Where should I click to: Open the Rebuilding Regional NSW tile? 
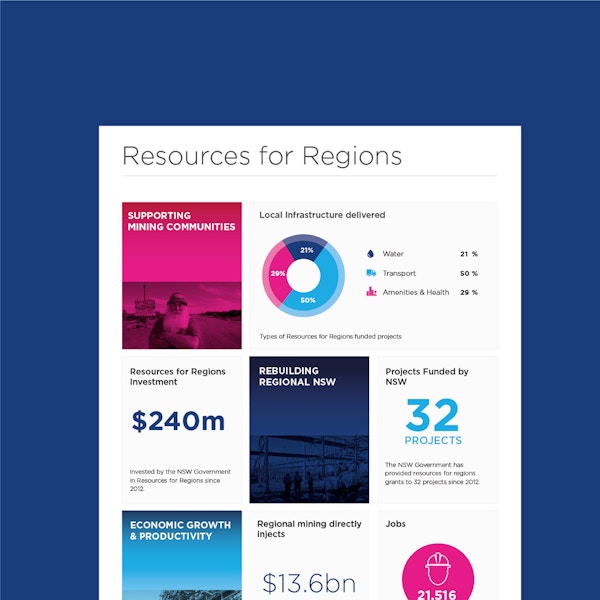[x=309, y=430]
